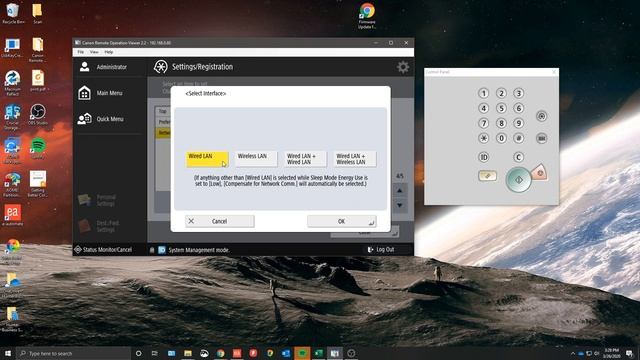The image size is (640, 360).
Task: Click the Settings/Registration gear icon
Action: point(403,67)
